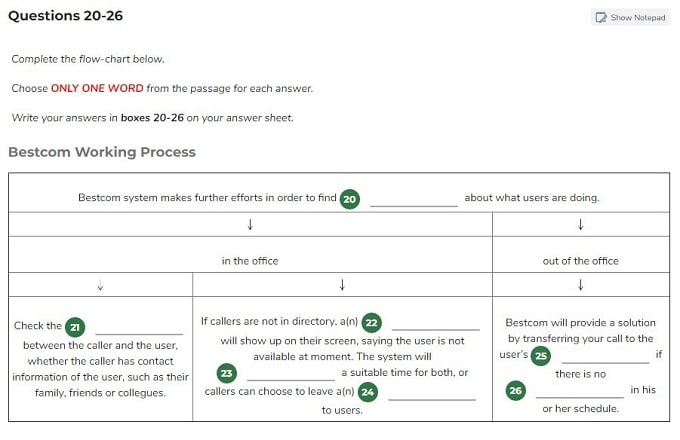Viewport: 680px width, 440px height.
Task: Click the green number 26 badge
Action: click(516, 391)
